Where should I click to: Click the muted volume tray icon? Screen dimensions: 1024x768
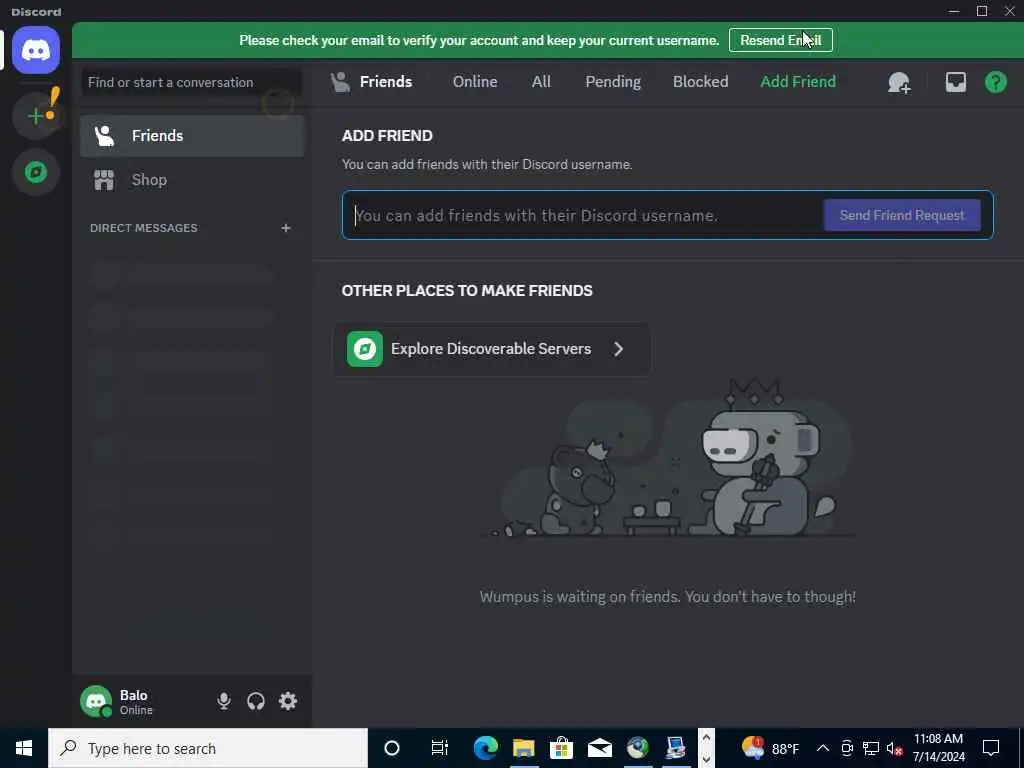point(894,748)
